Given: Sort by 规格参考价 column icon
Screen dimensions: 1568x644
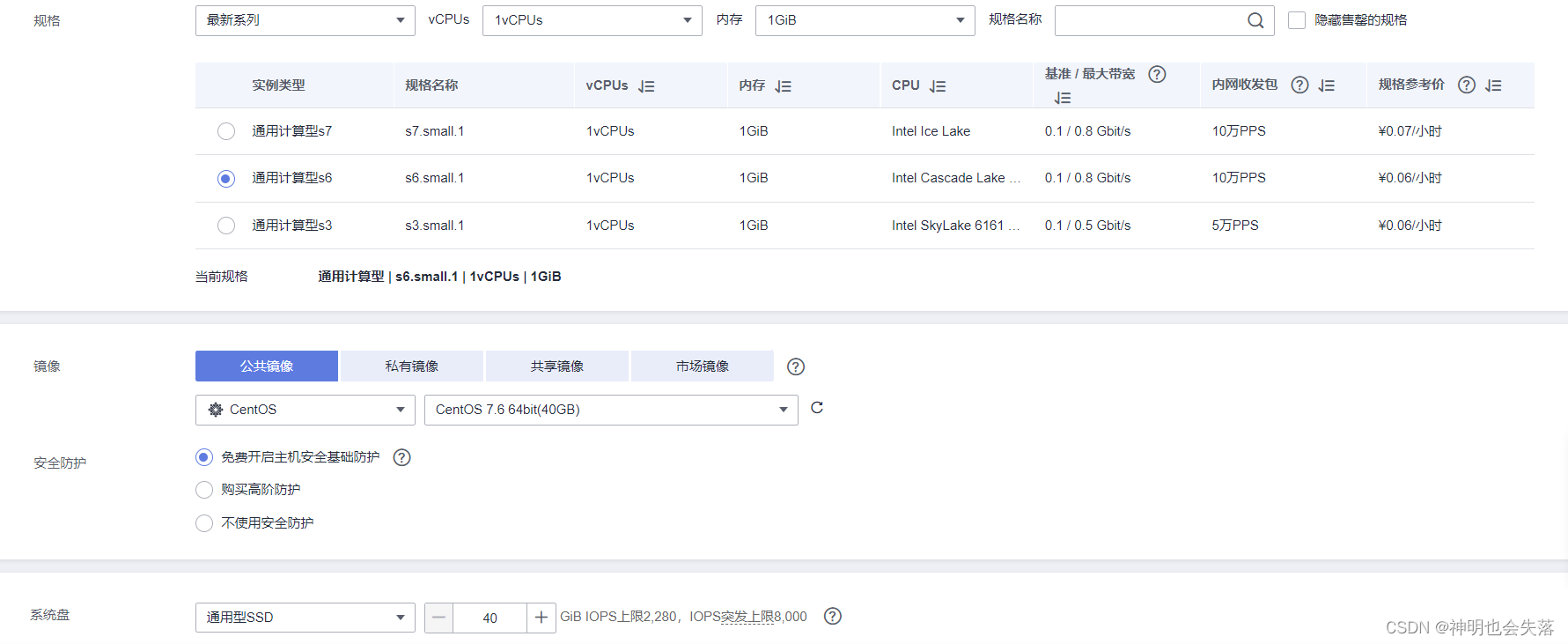Looking at the screenshot, I should coord(1493,85).
